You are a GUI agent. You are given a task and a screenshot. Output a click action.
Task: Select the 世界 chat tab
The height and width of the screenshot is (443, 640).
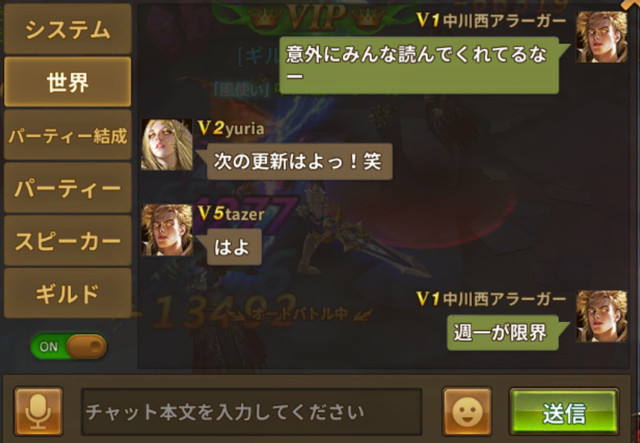coord(68,82)
